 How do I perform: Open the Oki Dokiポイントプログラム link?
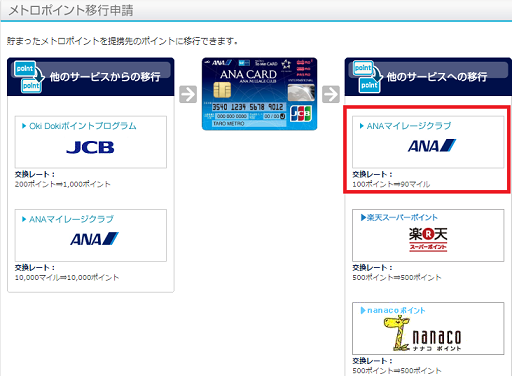tap(83, 126)
